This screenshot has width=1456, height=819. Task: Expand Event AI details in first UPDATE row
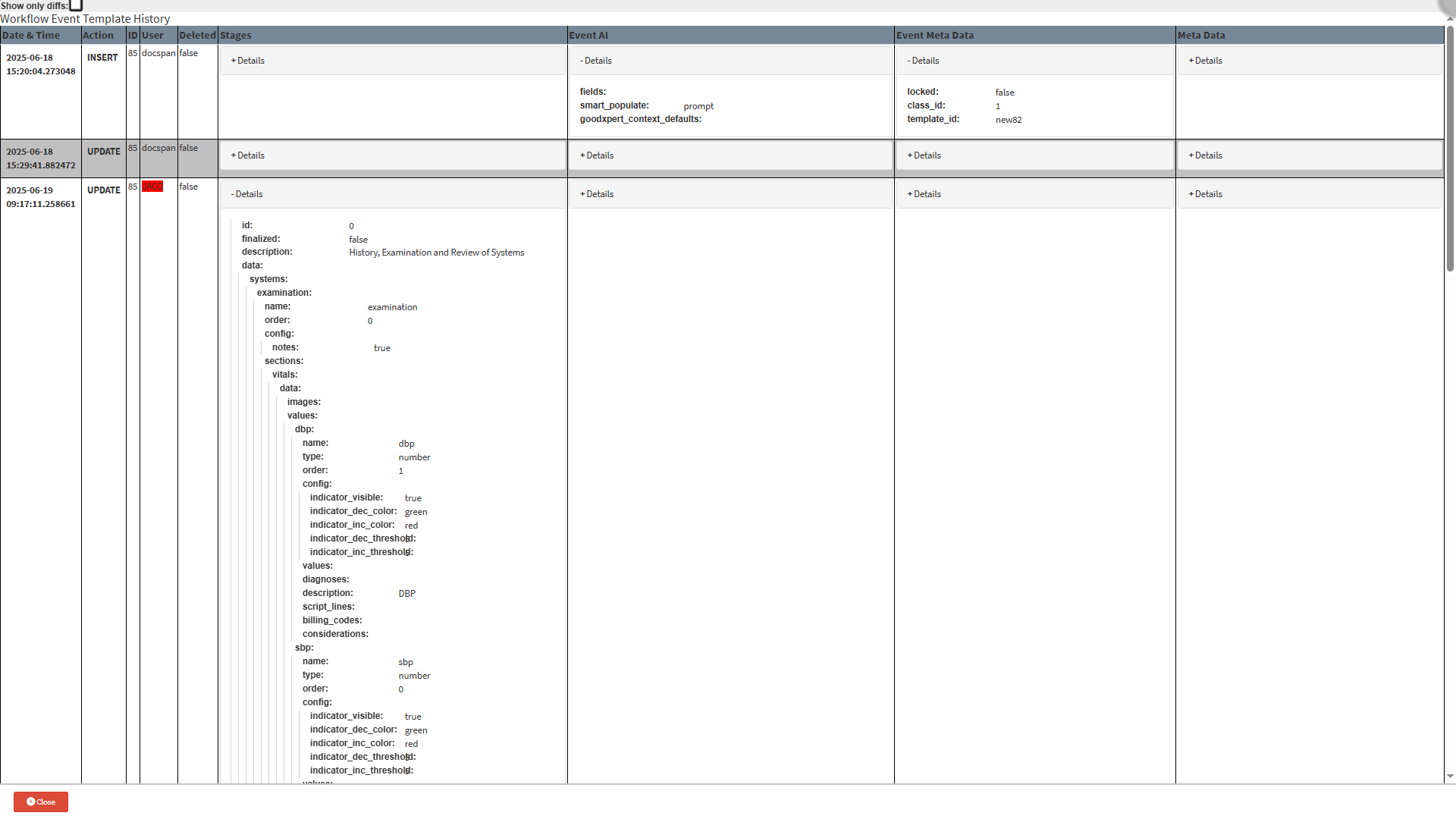click(597, 155)
